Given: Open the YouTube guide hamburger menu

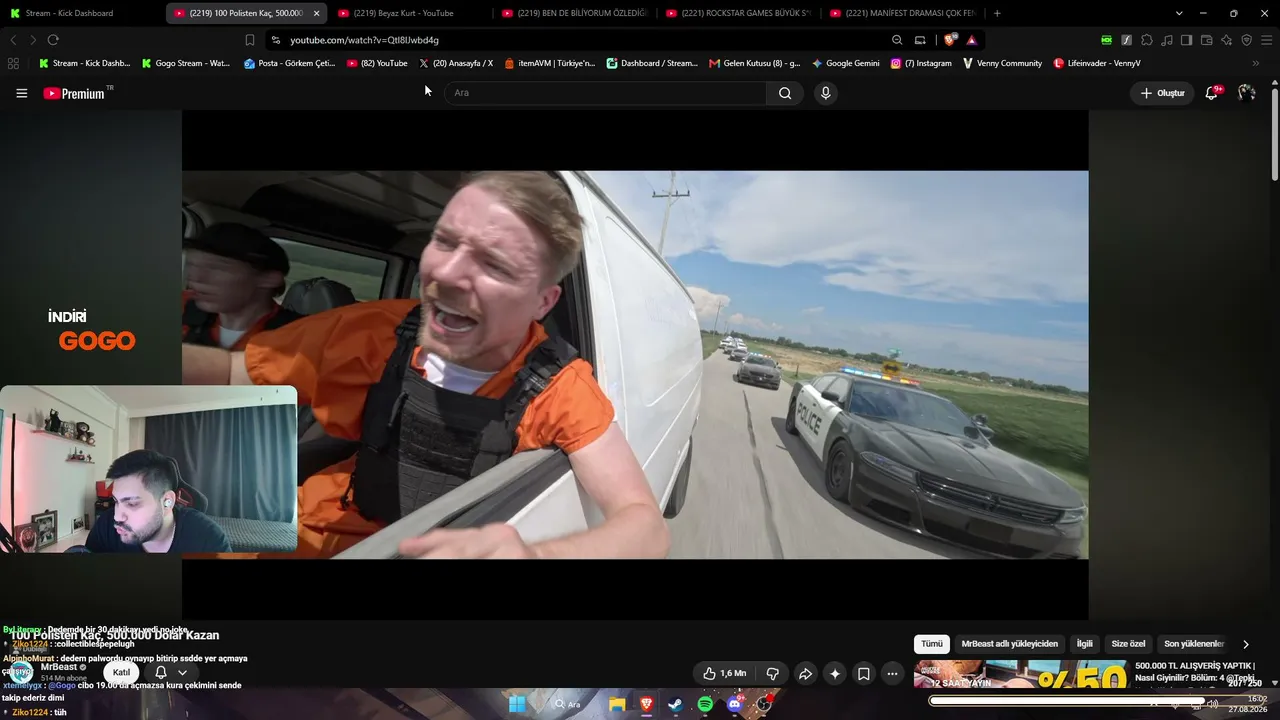Looking at the screenshot, I should click(x=22, y=93).
